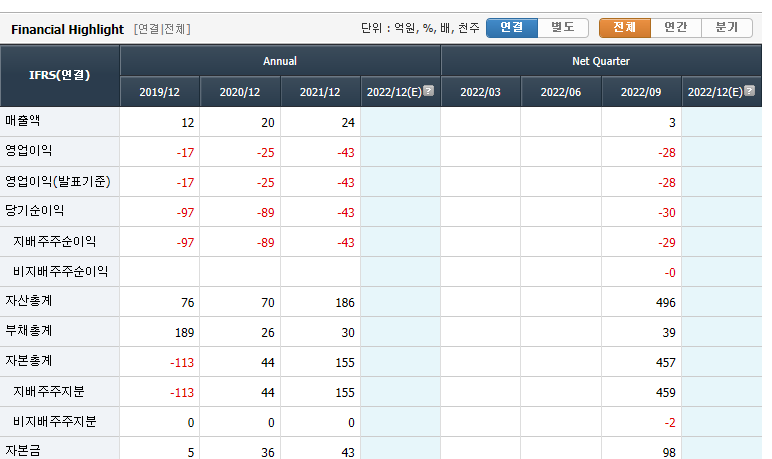Select the 영업이익 row label

pyautogui.click(x=29, y=151)
